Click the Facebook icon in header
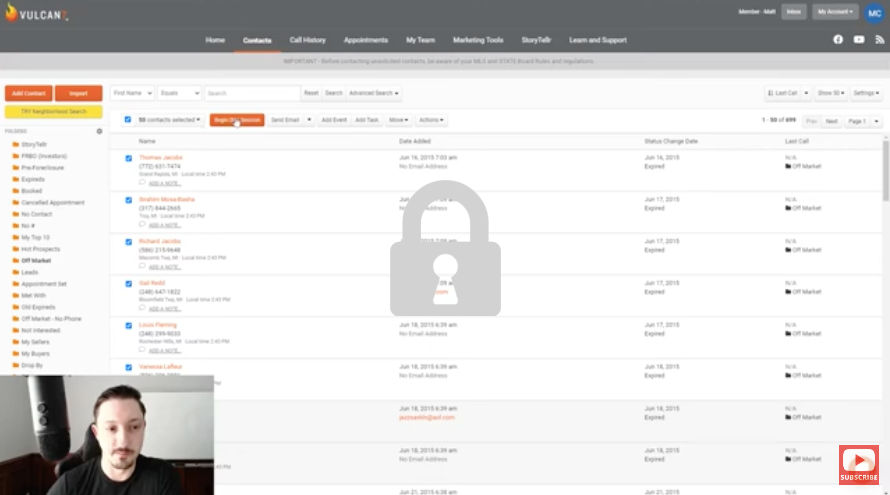890x495 pixels. pyautogui.click(x=838, y=40)
